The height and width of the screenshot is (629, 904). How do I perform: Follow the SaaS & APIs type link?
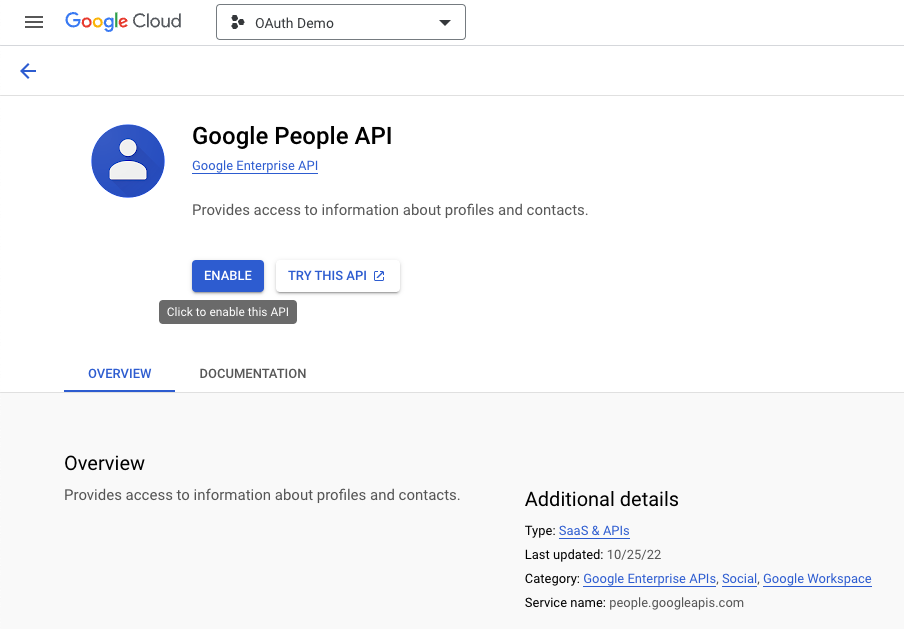(594, 530)
